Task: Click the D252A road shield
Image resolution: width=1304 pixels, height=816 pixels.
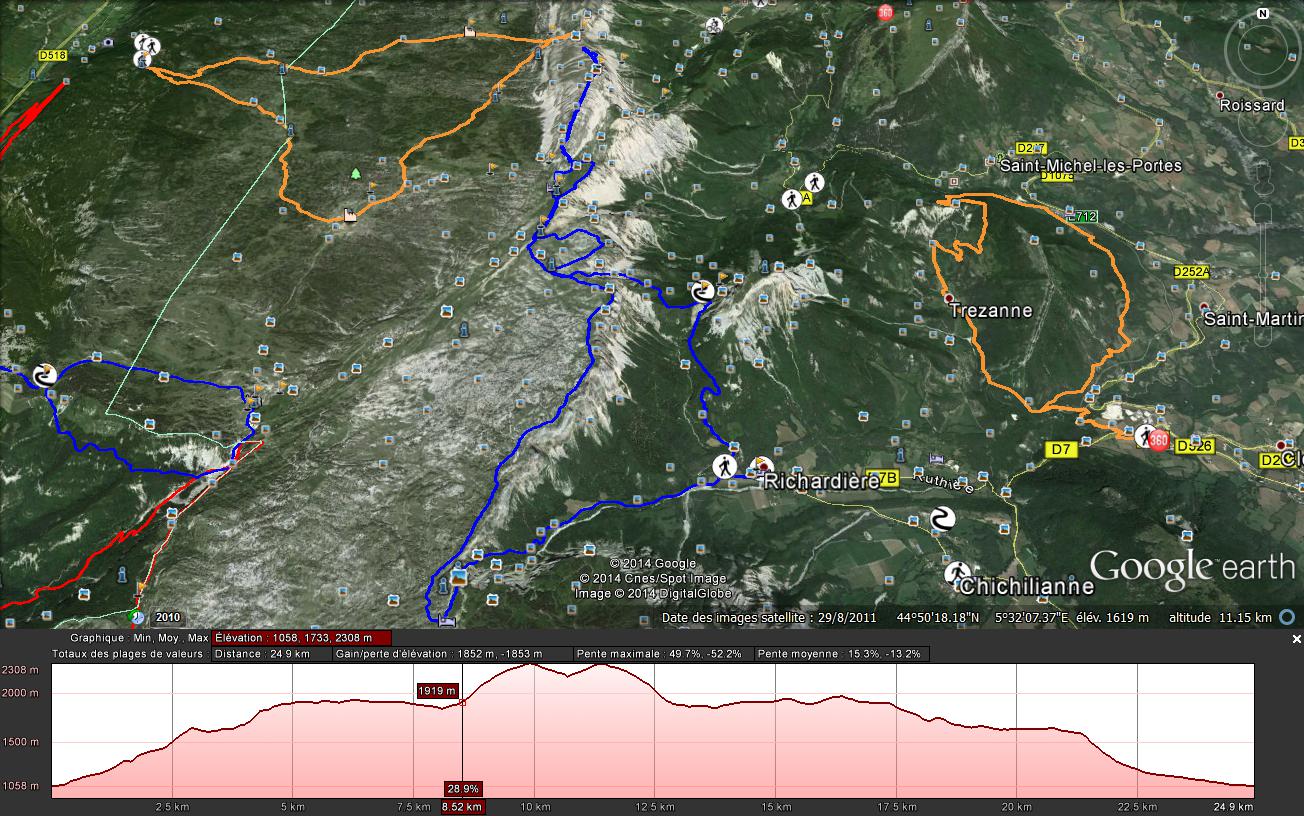Action: coord(1191,271)
